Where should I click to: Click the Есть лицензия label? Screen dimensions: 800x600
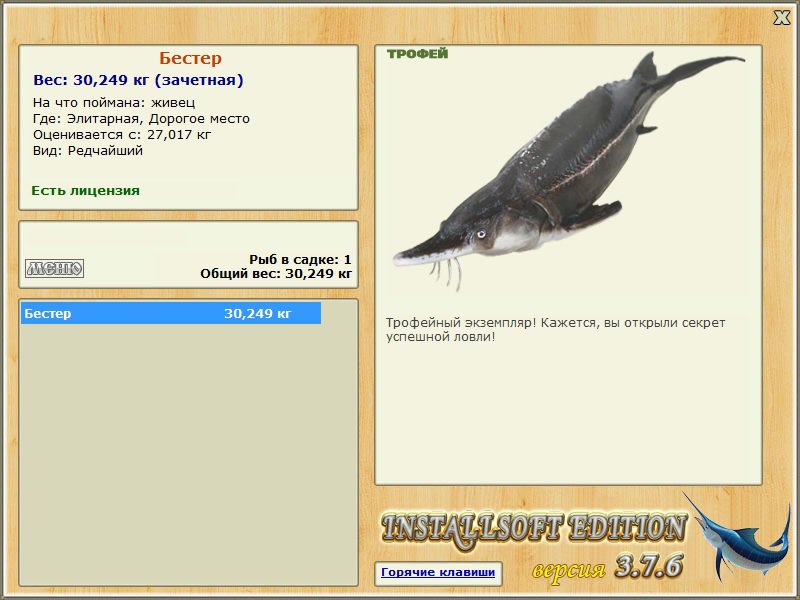[86, 191]
